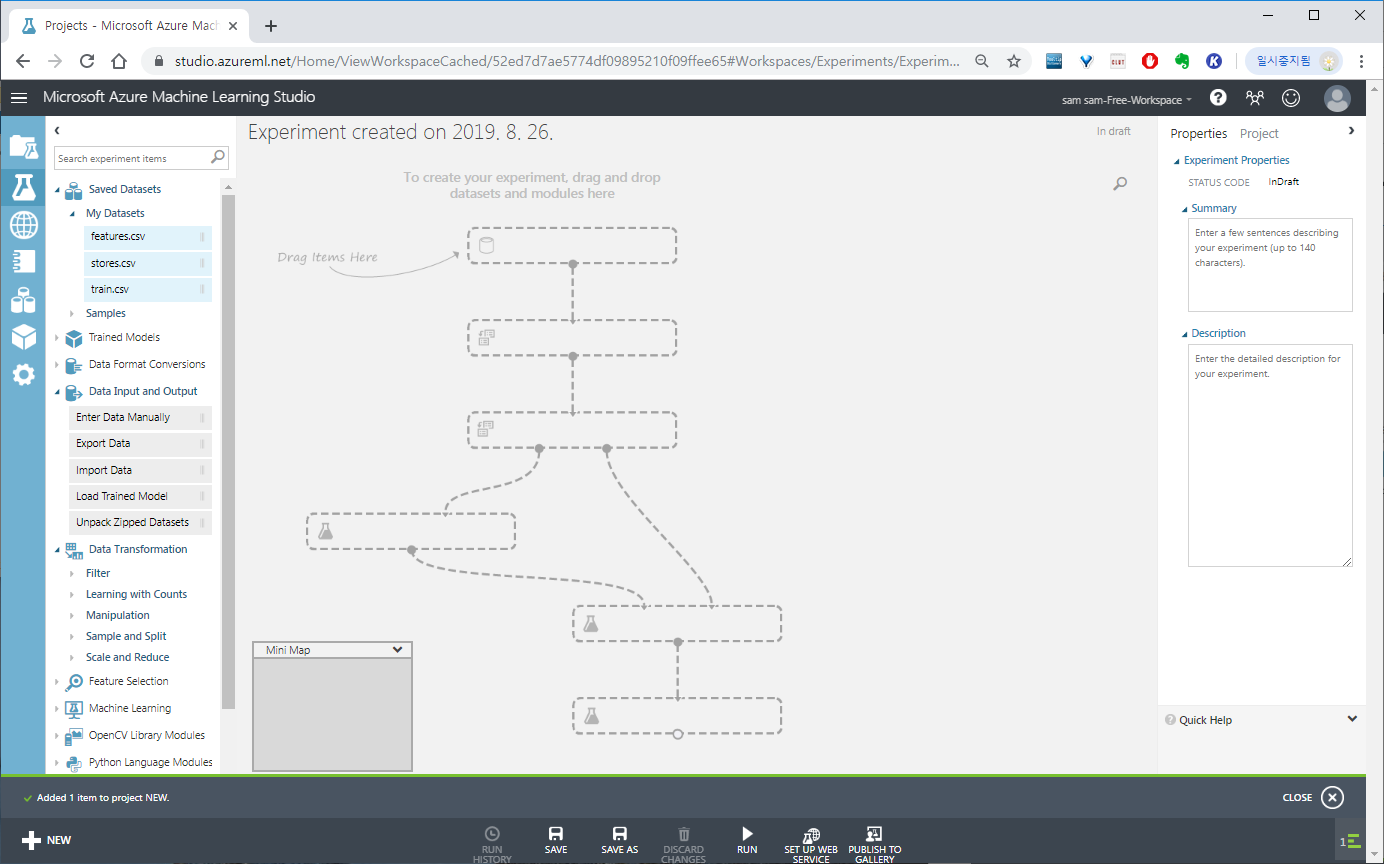Click the Summary text box
The image size is (1384, 864).
pos(1270,264)
